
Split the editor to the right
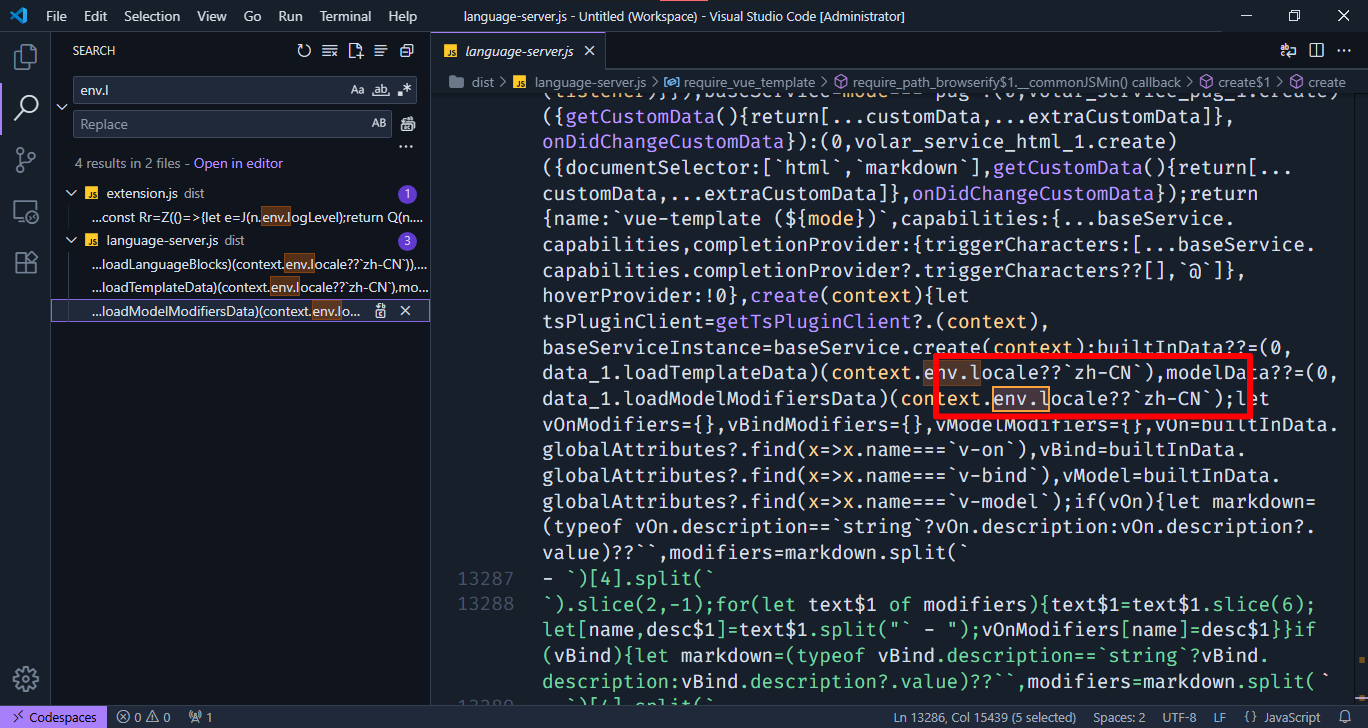click(1316, 50)
